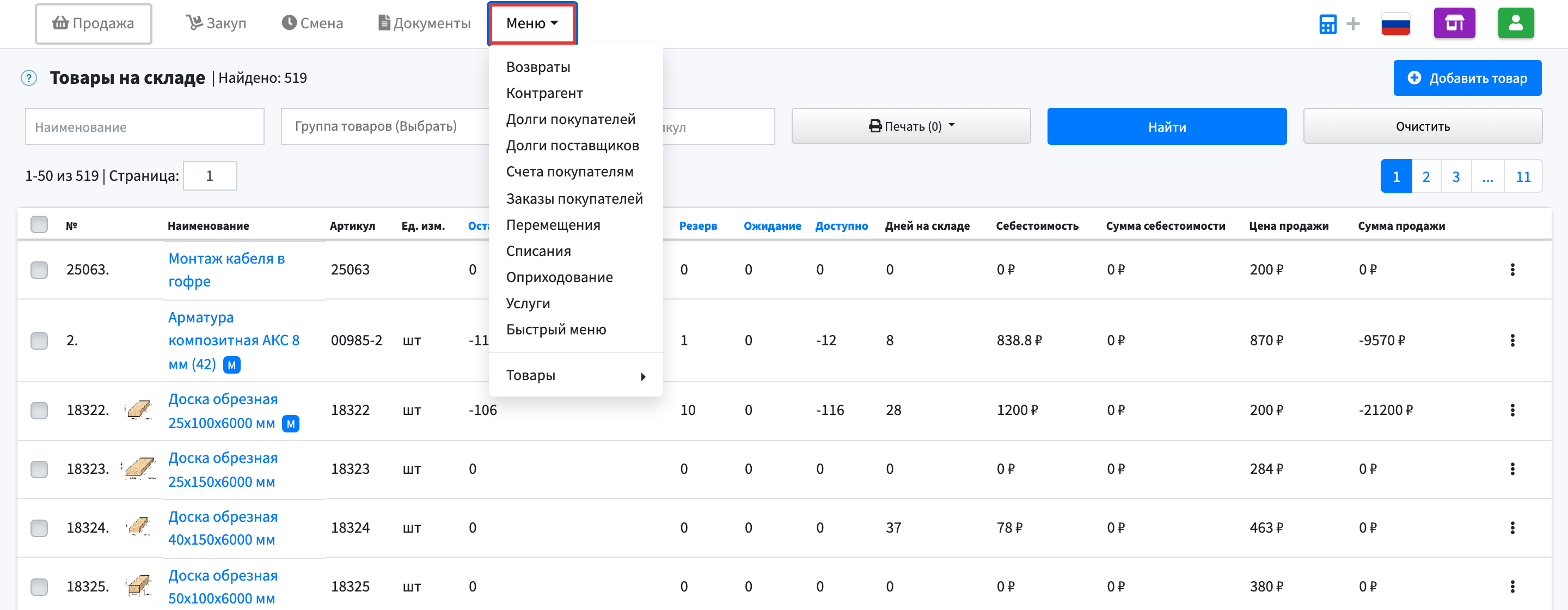Expand the Печать (0) dropdown
Screen dimensions: 1568x610
[x=911, y=126]
